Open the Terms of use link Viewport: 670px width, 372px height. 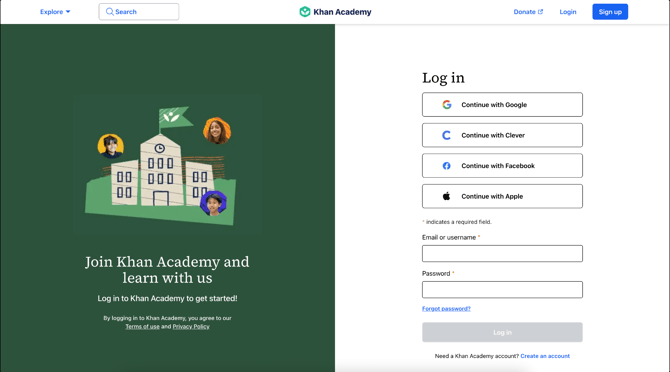(x=142, y=326)
